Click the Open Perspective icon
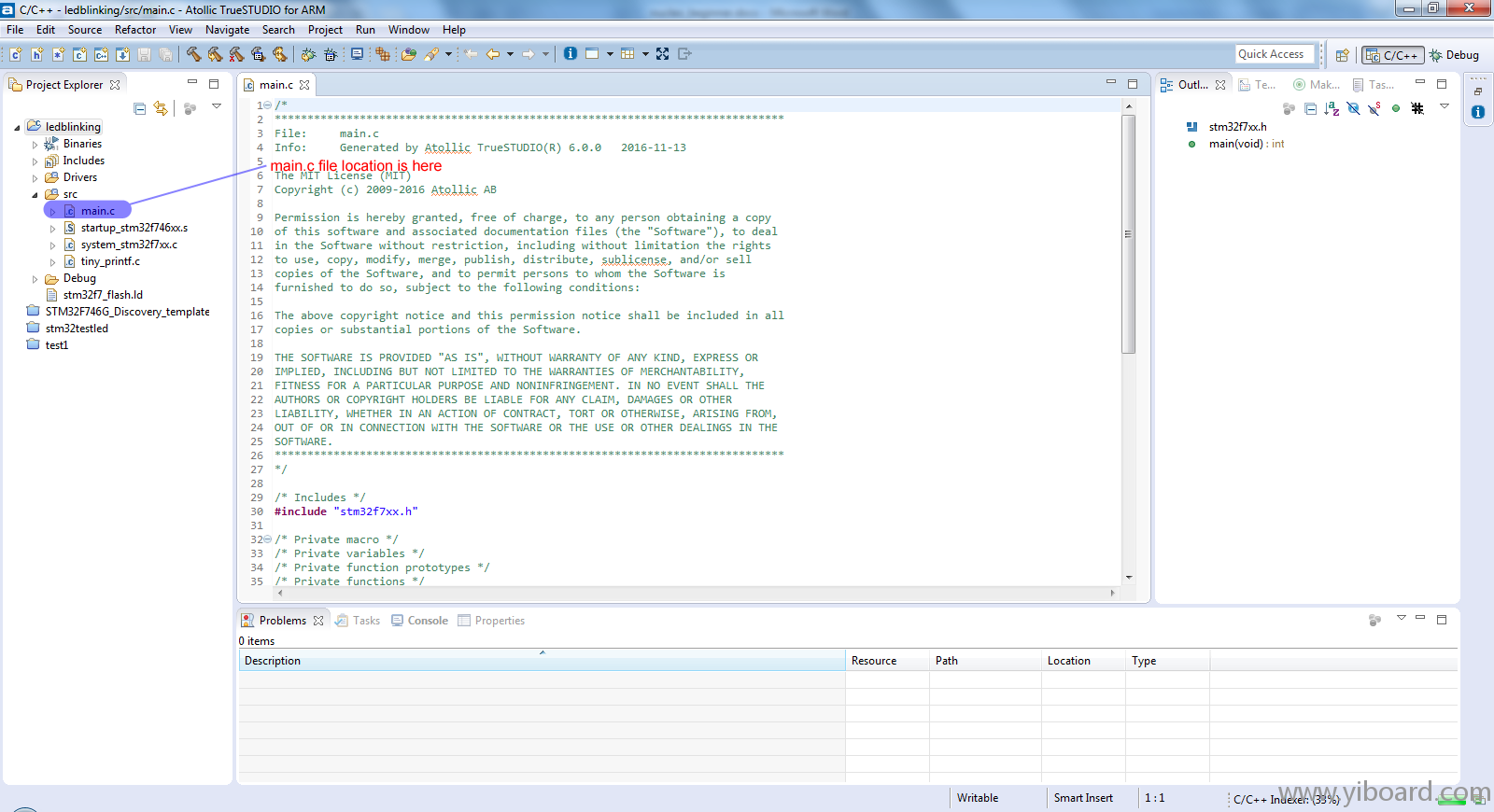Image resolution: width=1494 pixels, height=812 pixels. [x=1342, y=55]
